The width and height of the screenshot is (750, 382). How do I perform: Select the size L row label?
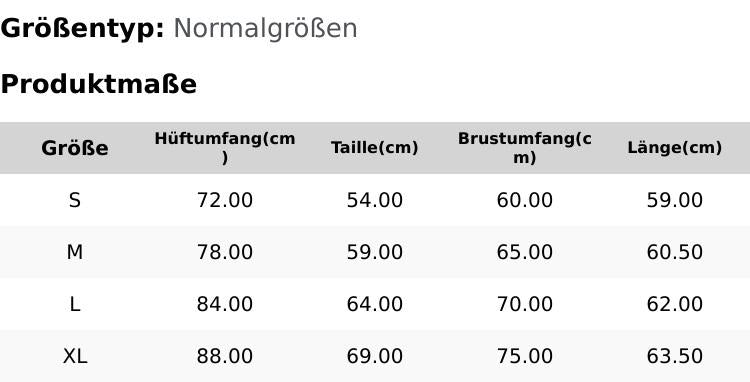[x=75, y=304]
